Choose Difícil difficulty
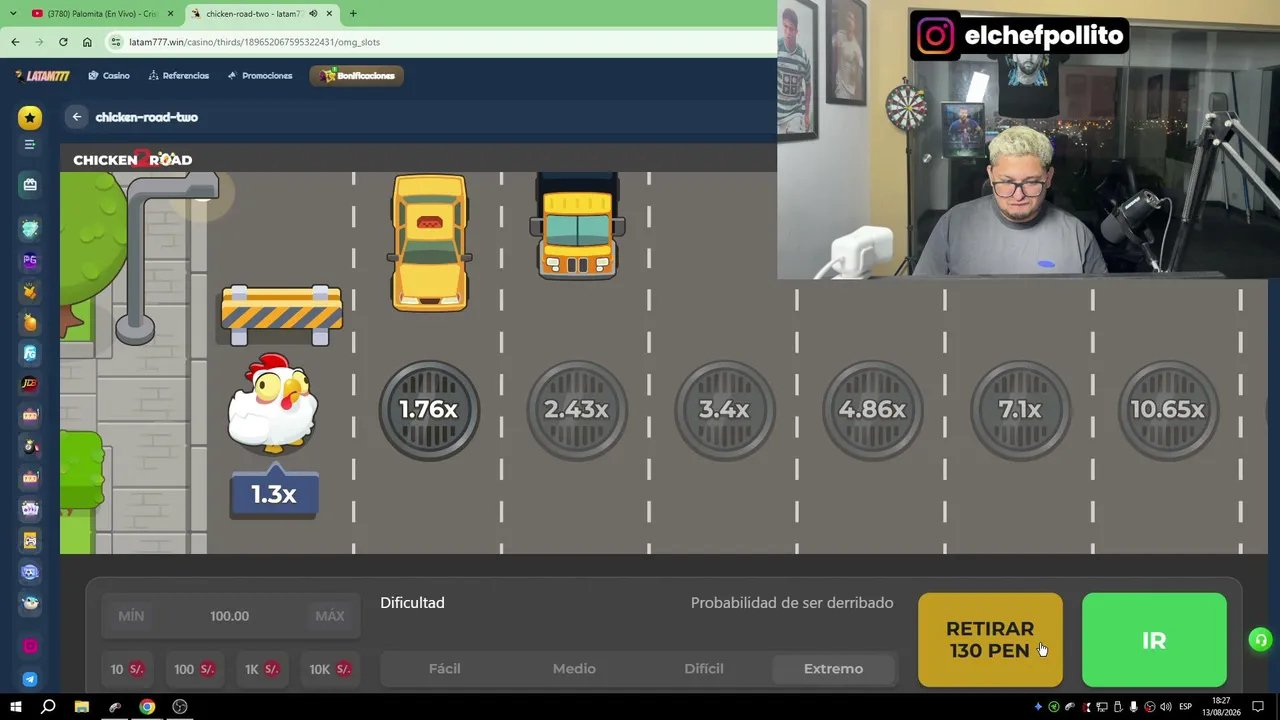 click(704, 669)
